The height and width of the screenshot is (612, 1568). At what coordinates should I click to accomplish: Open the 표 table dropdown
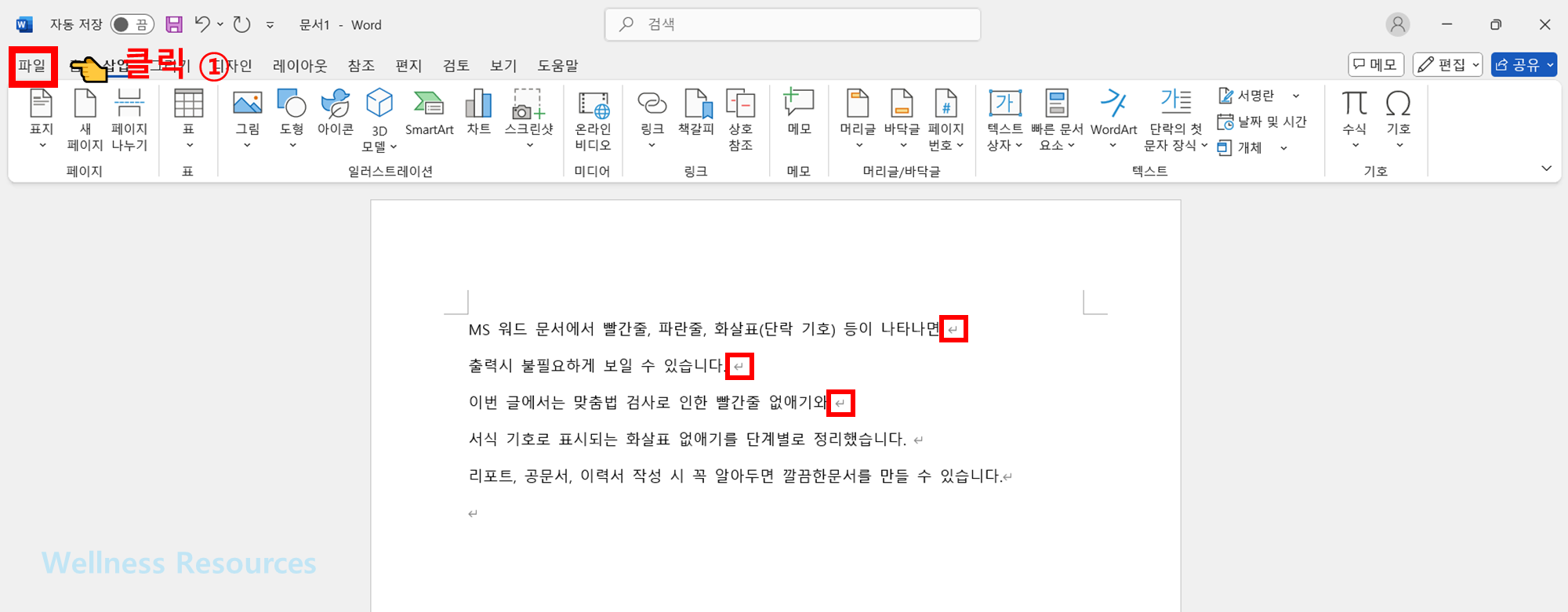tap(189, 119)
